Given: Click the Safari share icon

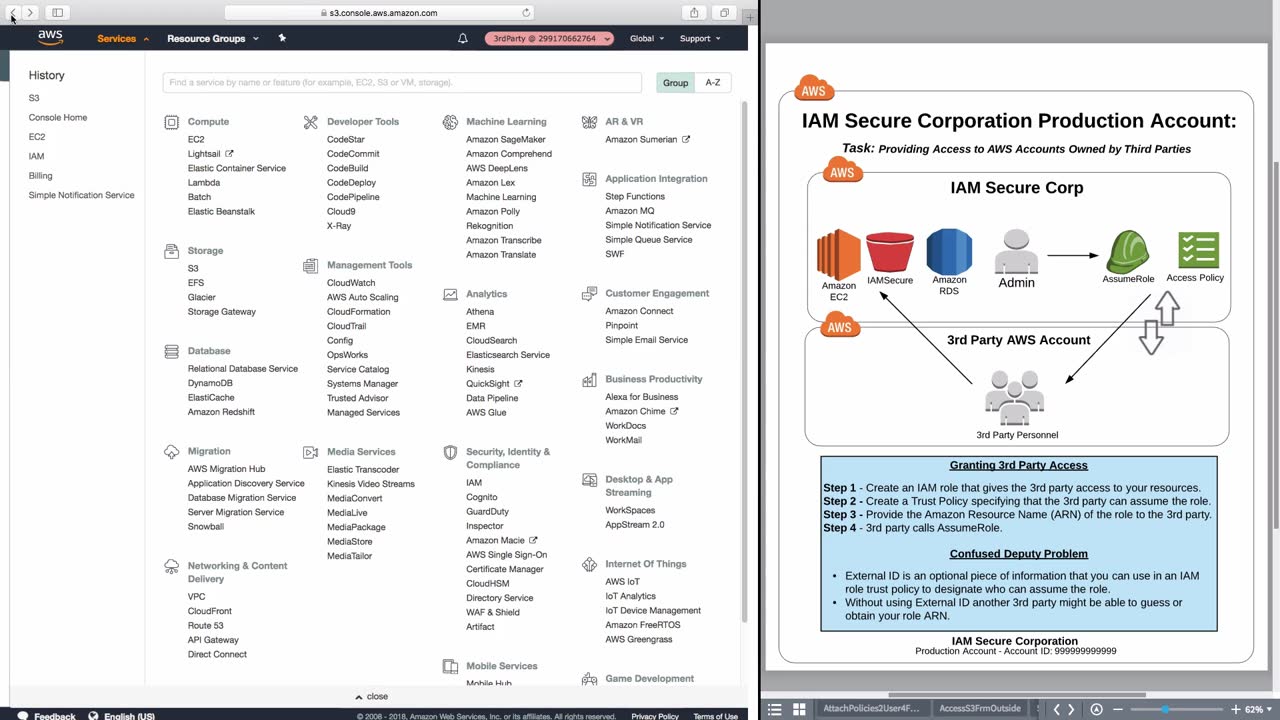Looking at the screenshot, I should tap(694, 13).
